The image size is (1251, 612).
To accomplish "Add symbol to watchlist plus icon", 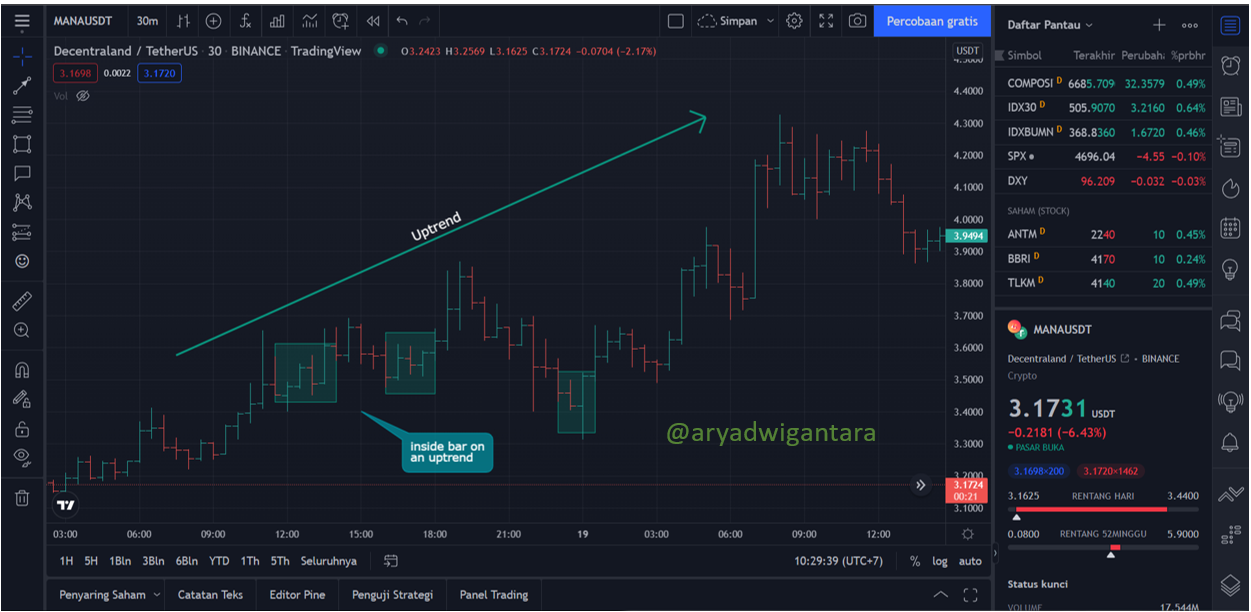I will pyautogui.click(x=1159, y=24).
